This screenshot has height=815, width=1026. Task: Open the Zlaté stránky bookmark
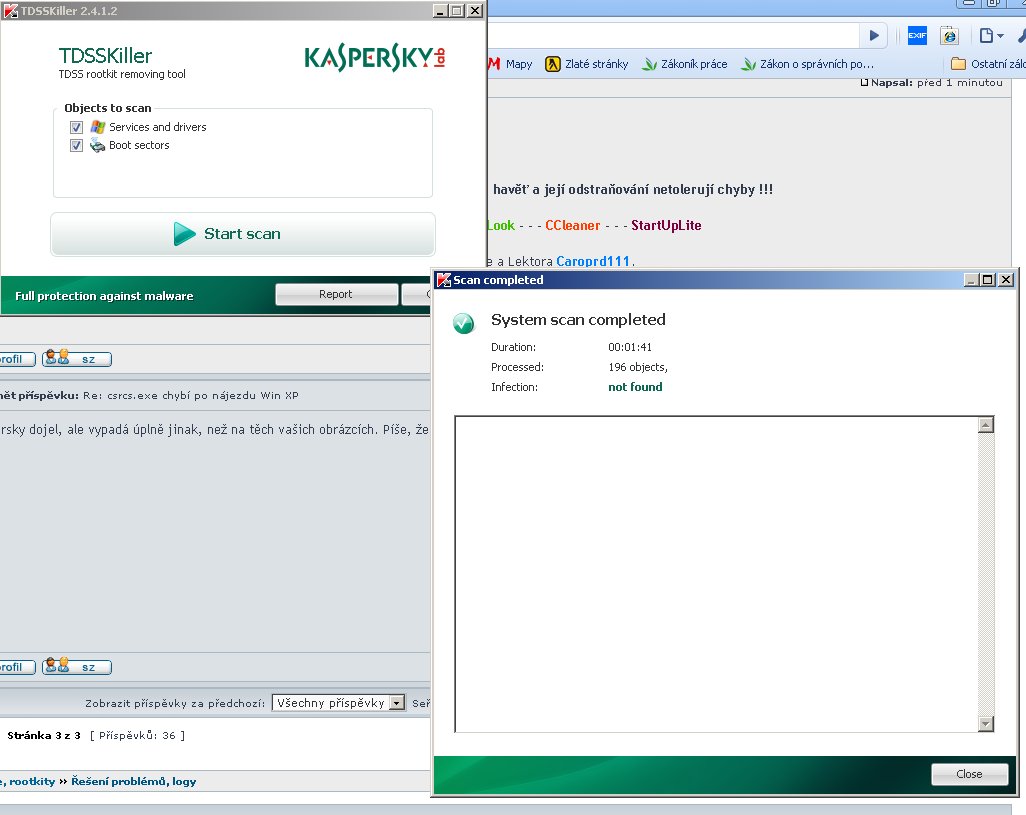point(586,64)
